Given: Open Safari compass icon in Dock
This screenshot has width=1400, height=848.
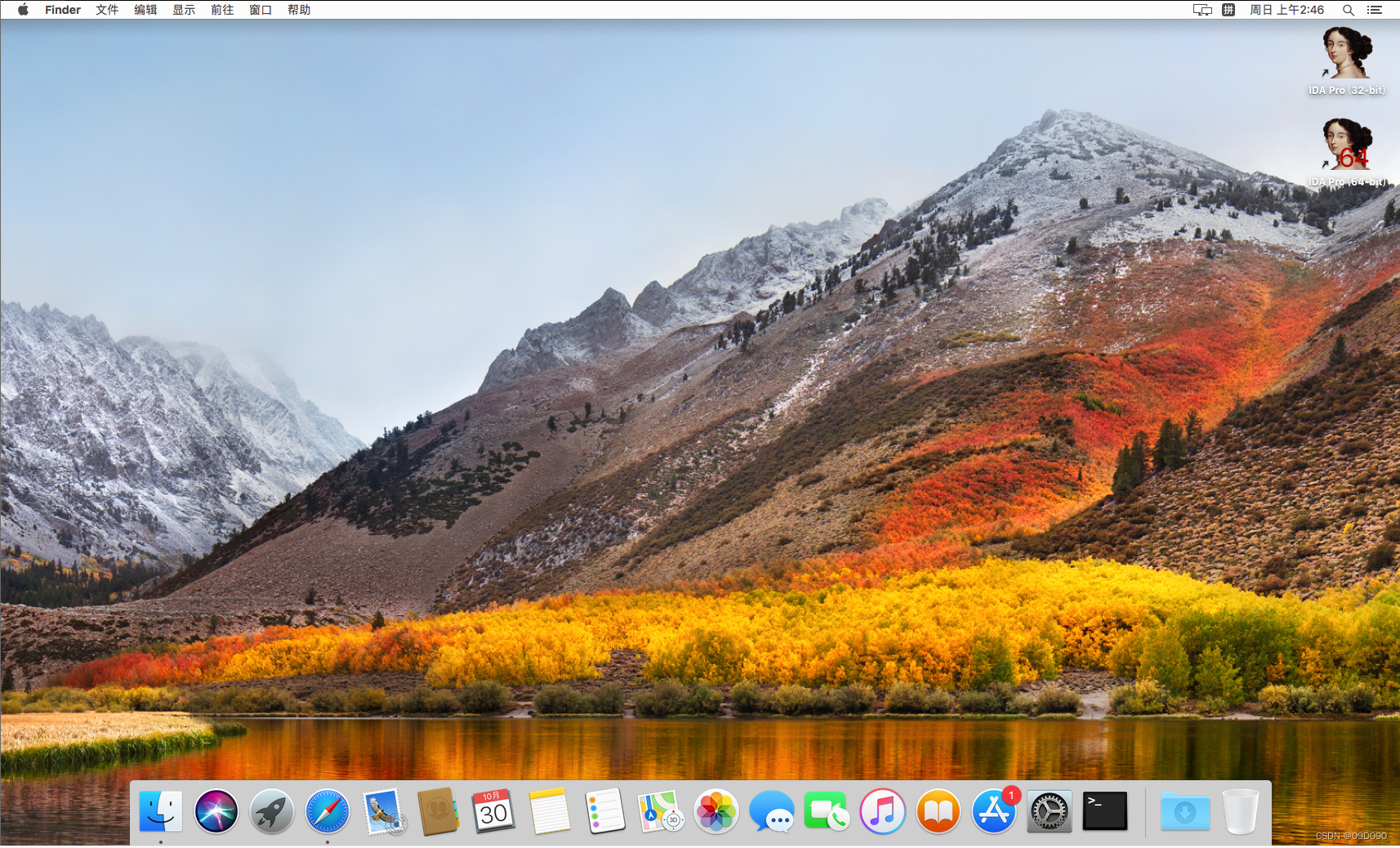Looking at the screenshot, I should [x=328, y=811].
